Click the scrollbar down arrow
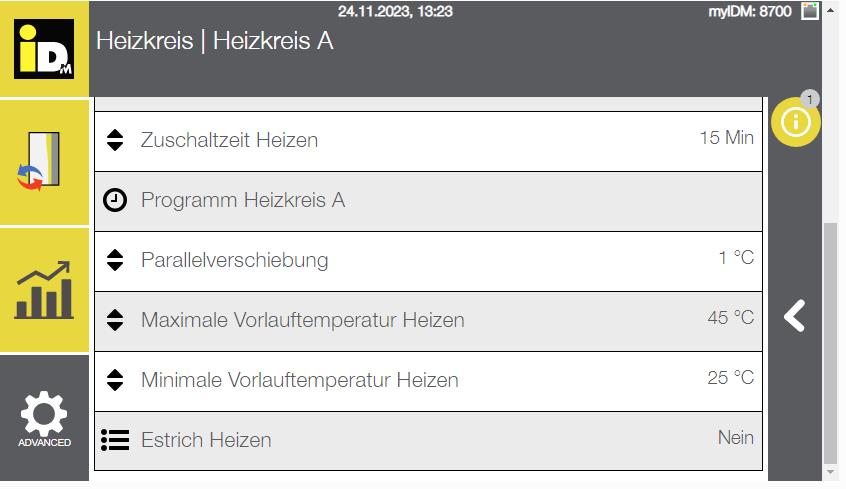Image resolution: width=846 pixels, height=489 pixels. point(831,473)
